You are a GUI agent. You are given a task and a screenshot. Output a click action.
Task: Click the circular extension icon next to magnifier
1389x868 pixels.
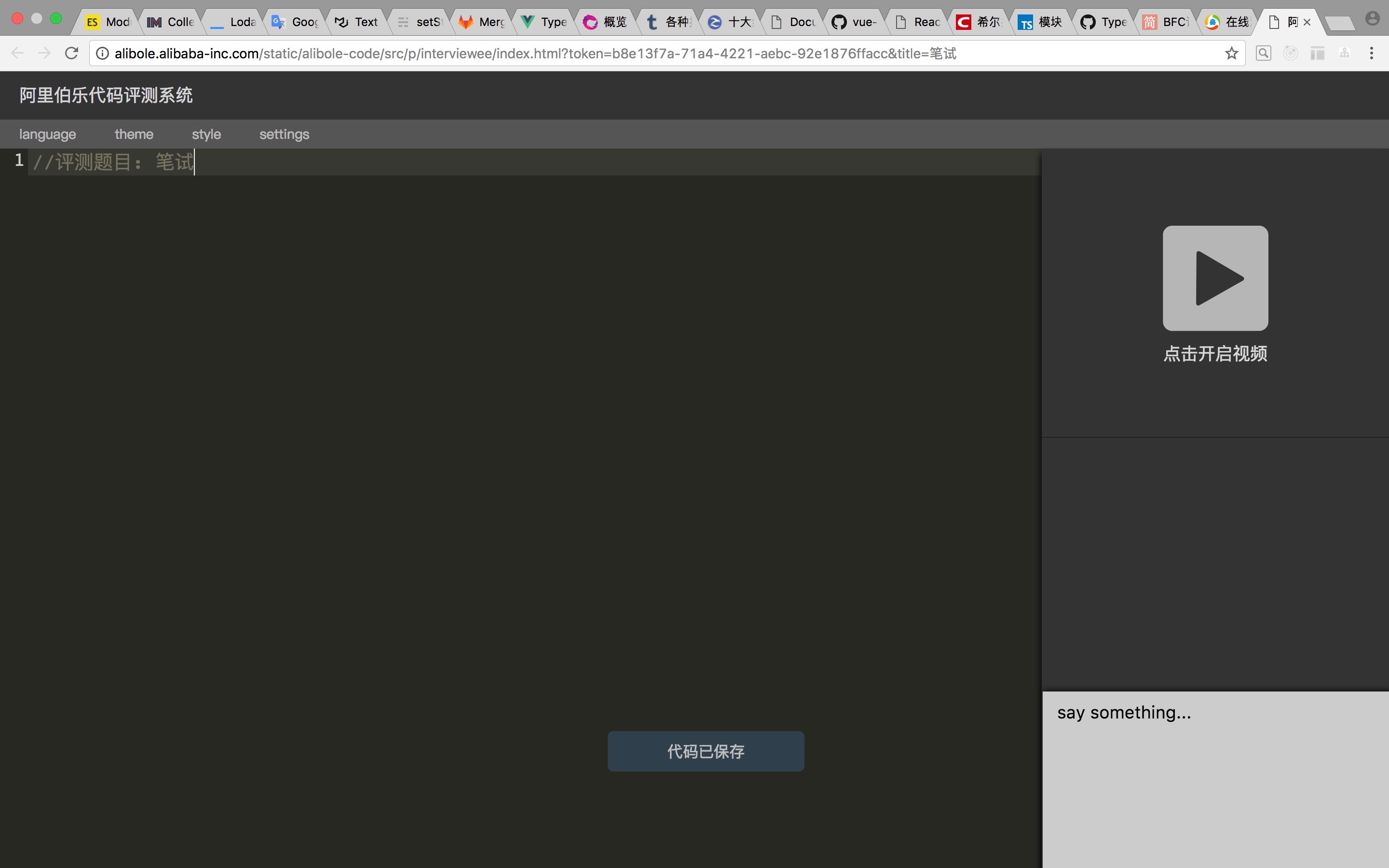[1290, 54]
